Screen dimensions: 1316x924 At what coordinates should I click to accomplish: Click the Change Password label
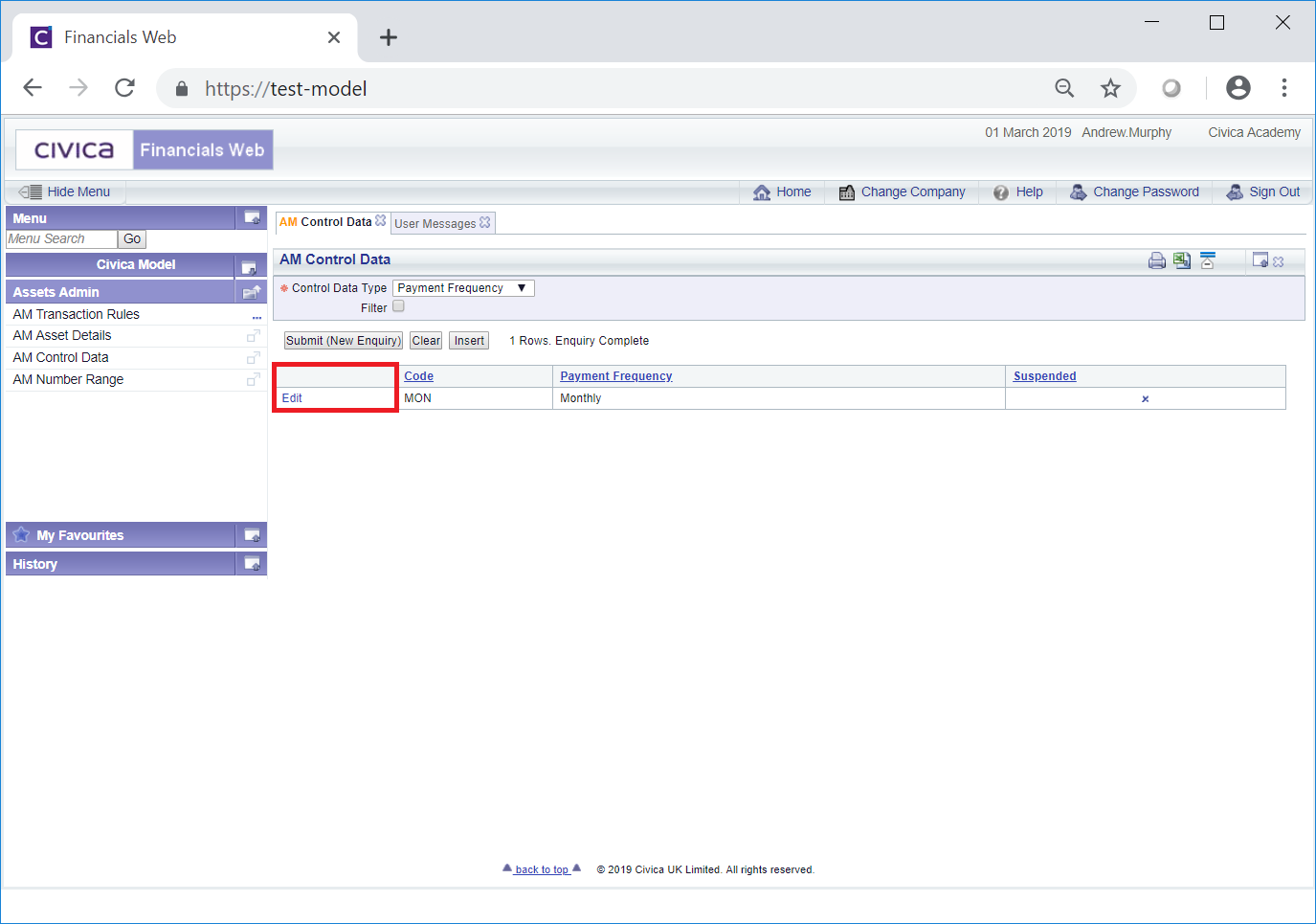pos(1147,192)
